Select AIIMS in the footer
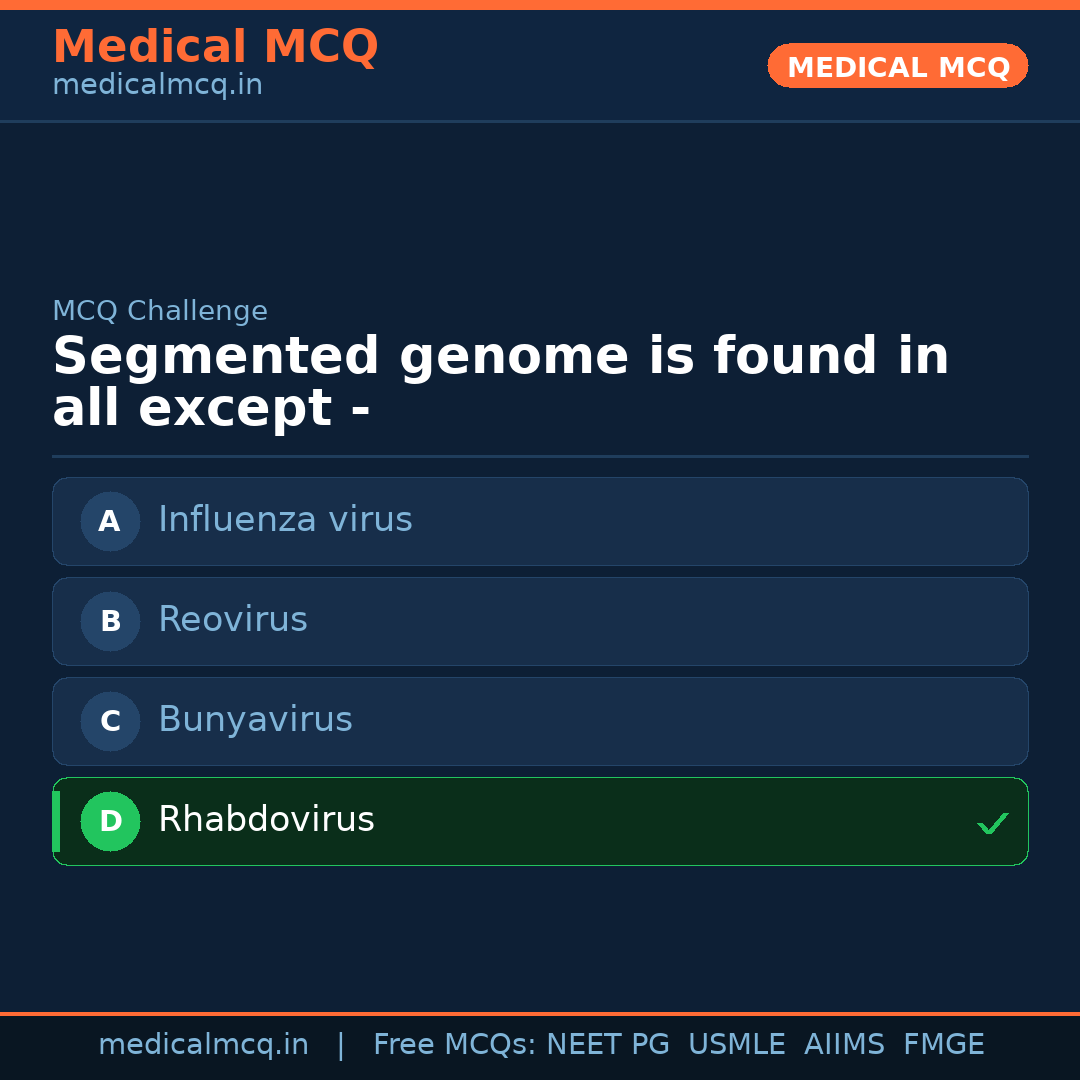This screenshot has height=1080, width=1080. [844, 1045]
